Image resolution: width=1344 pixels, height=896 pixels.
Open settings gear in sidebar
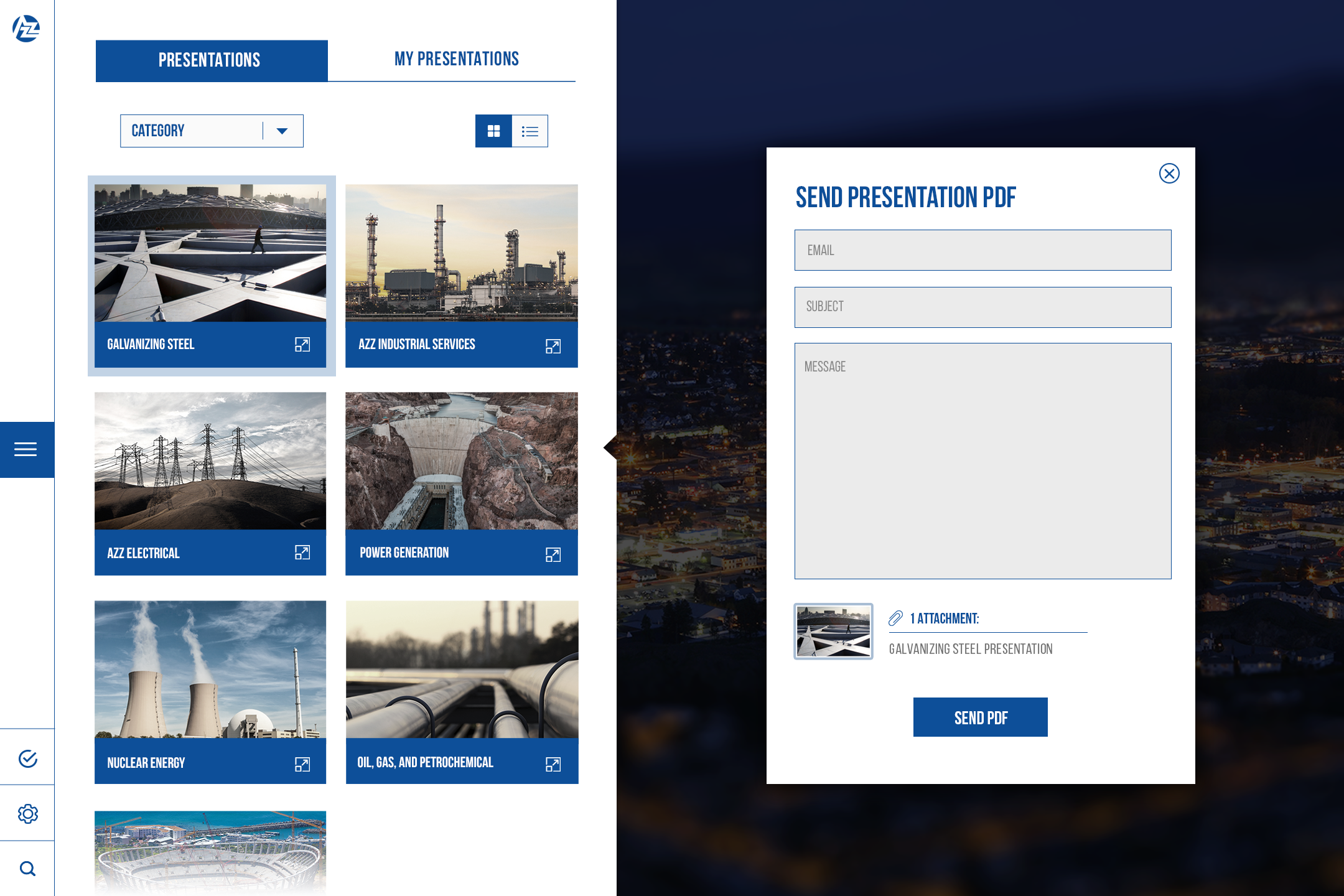(27, 814)
